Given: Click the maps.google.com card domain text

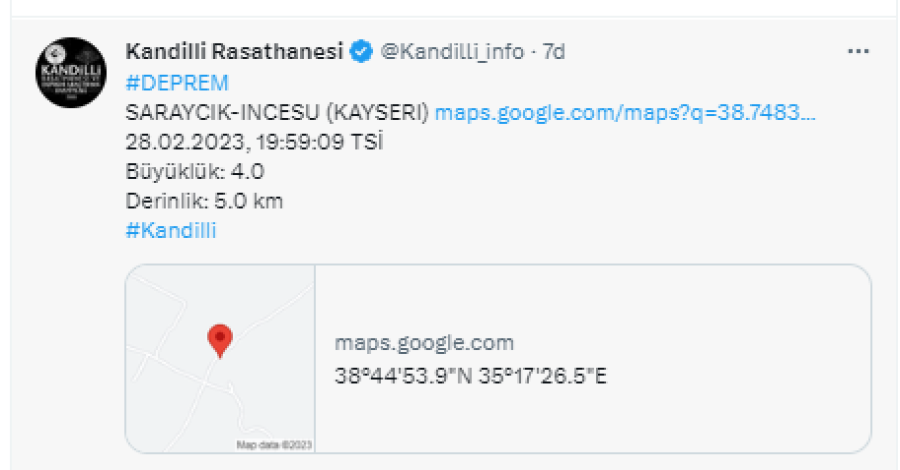Looking at the screenshot, I should [424, 343].
